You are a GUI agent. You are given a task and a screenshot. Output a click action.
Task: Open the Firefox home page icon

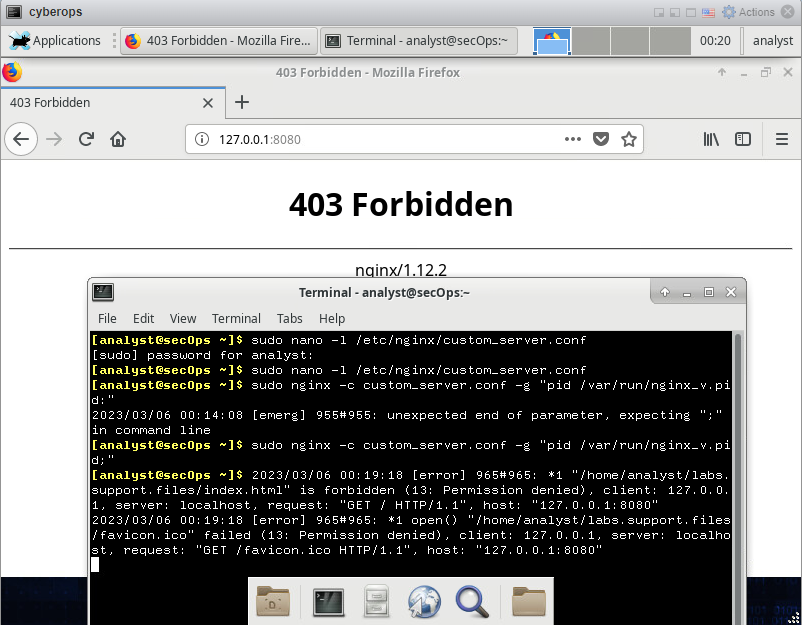click(118, 139)
